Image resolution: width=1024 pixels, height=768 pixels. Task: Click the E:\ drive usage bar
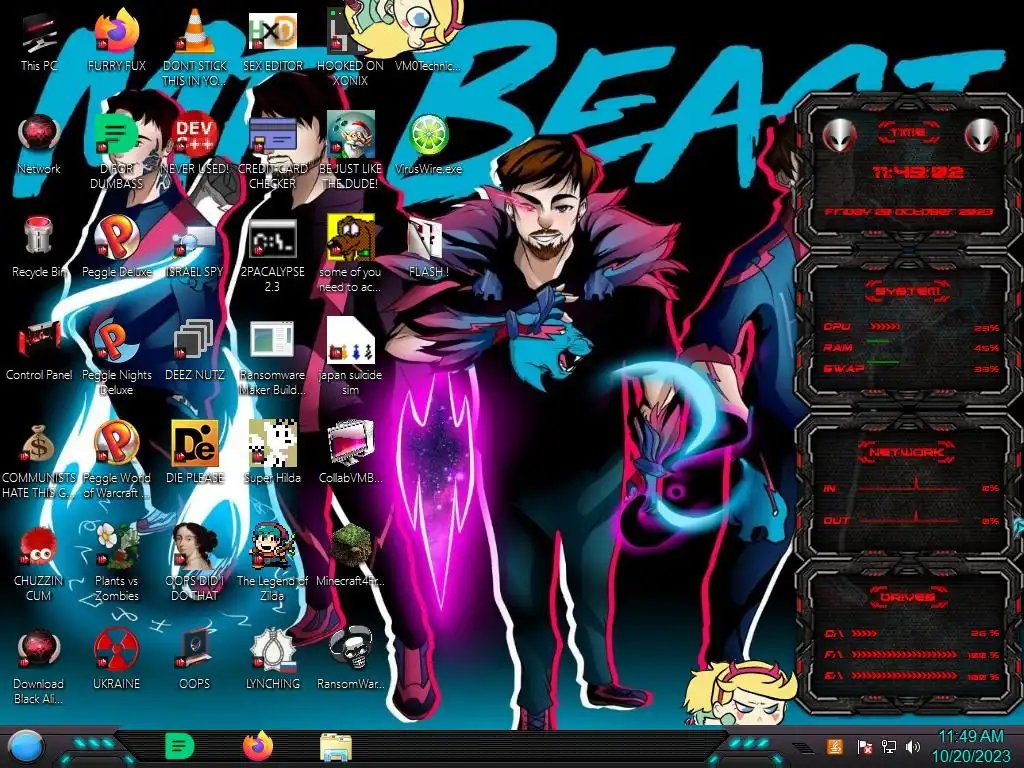(x=912, y=676)
